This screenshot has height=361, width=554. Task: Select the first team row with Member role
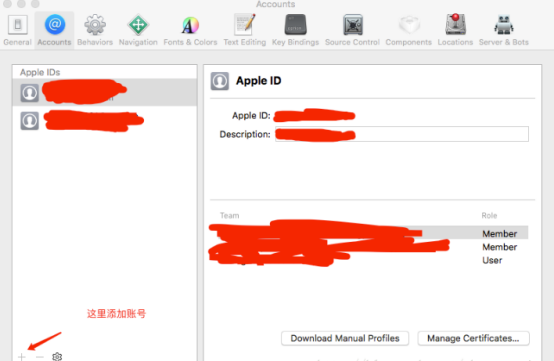click(x=369, y=233)
